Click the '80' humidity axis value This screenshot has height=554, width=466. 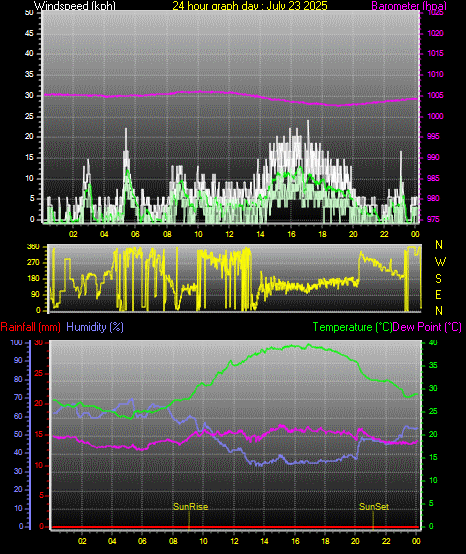click(x=18, y=379)
